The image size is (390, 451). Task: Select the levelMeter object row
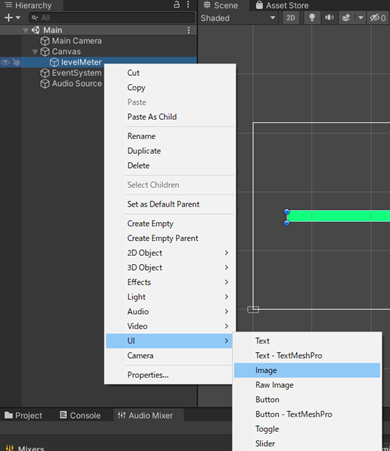tap(98, 62)
